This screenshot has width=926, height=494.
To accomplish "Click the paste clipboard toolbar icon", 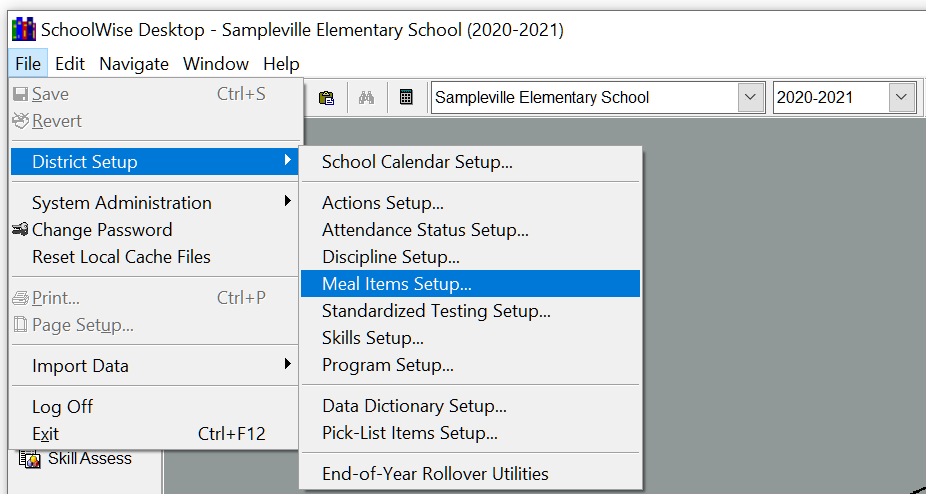I will 327,98.
